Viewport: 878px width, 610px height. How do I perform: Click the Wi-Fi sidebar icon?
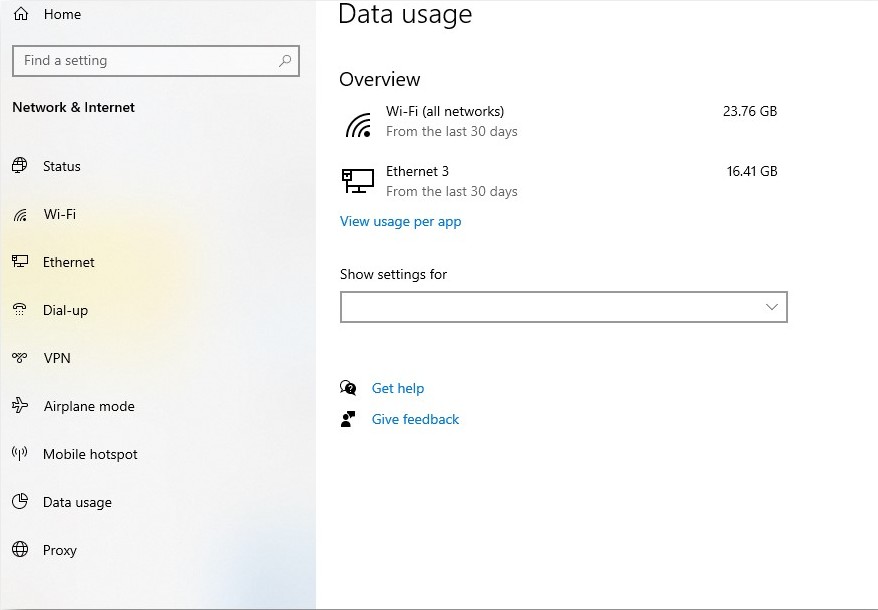[20, 215]
